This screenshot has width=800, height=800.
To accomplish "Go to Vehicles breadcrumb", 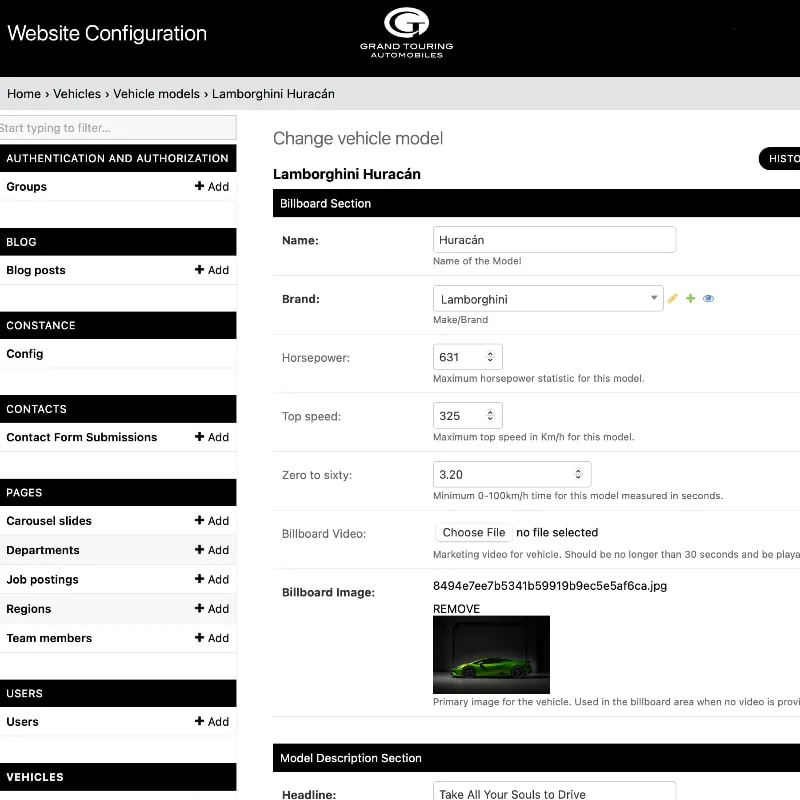I will click(x=77, y=94).
